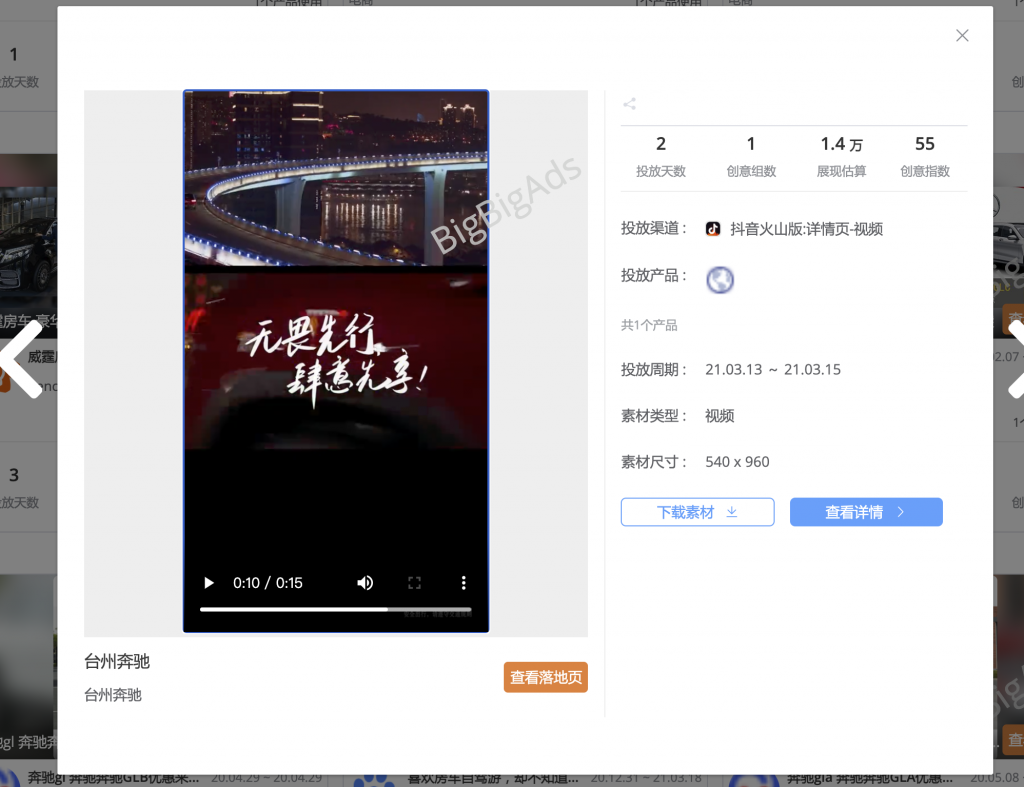Click the 创意指数 value 55
This screenshot has width=1024, height=787.
925,144
